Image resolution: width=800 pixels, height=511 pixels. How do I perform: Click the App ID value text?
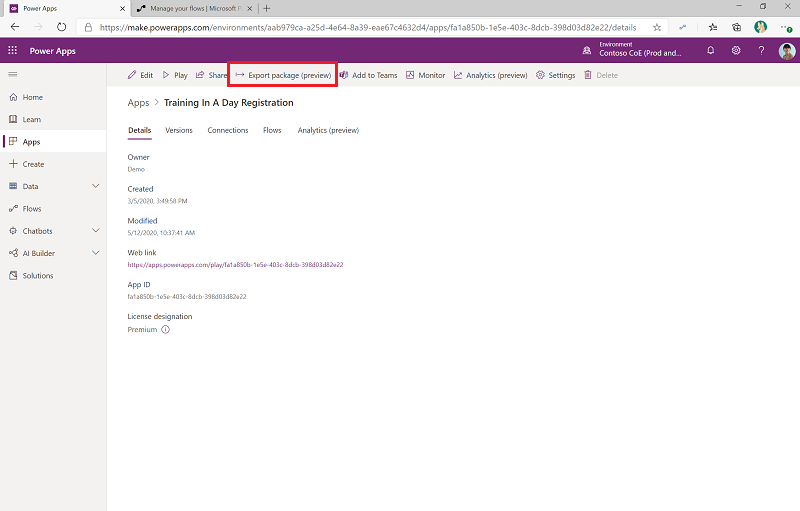(187, 296)
